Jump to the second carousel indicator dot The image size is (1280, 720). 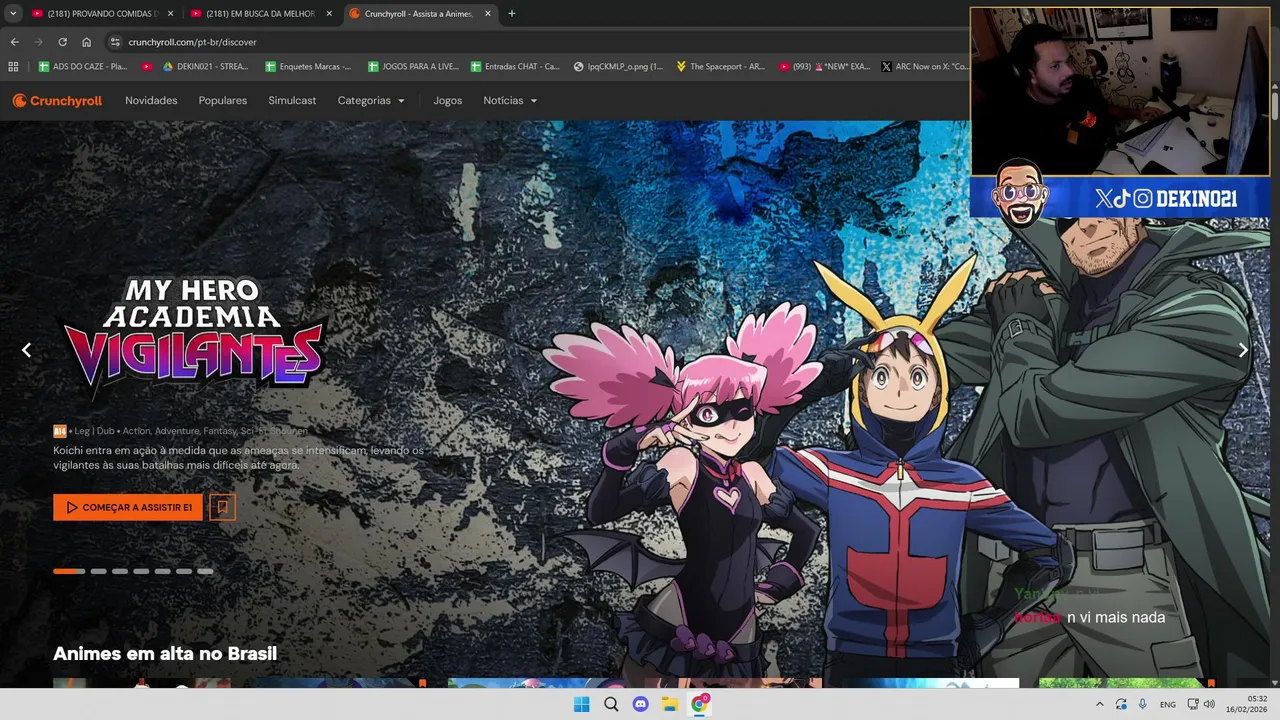click(x=98, y=571)
